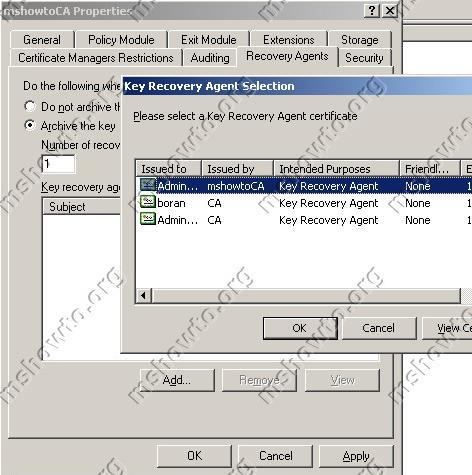Click the certificate icon of Admin issued by CA
This screenshot has height=475, width=472.
148,219
